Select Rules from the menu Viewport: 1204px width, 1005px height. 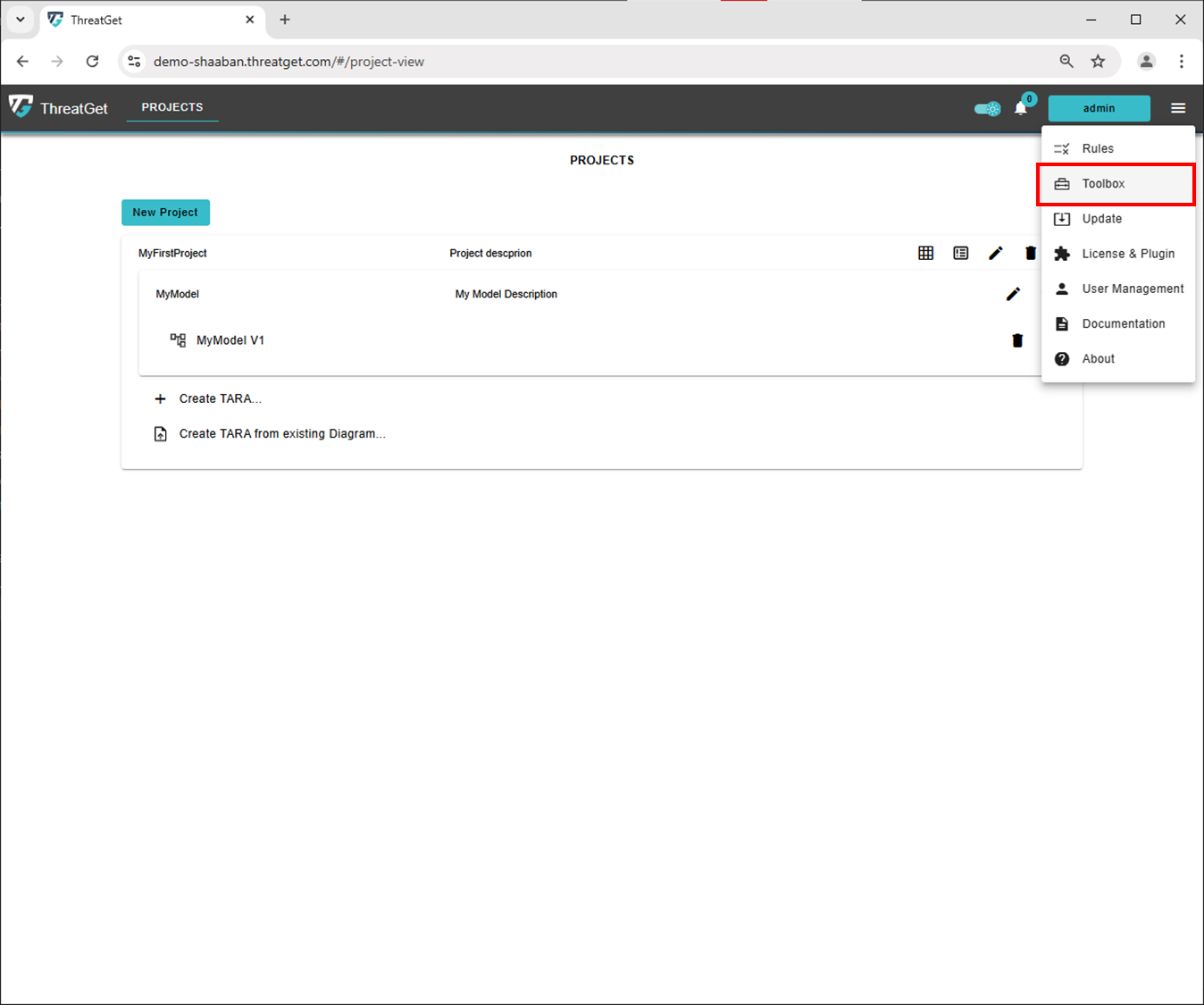tap(1098, 149)
